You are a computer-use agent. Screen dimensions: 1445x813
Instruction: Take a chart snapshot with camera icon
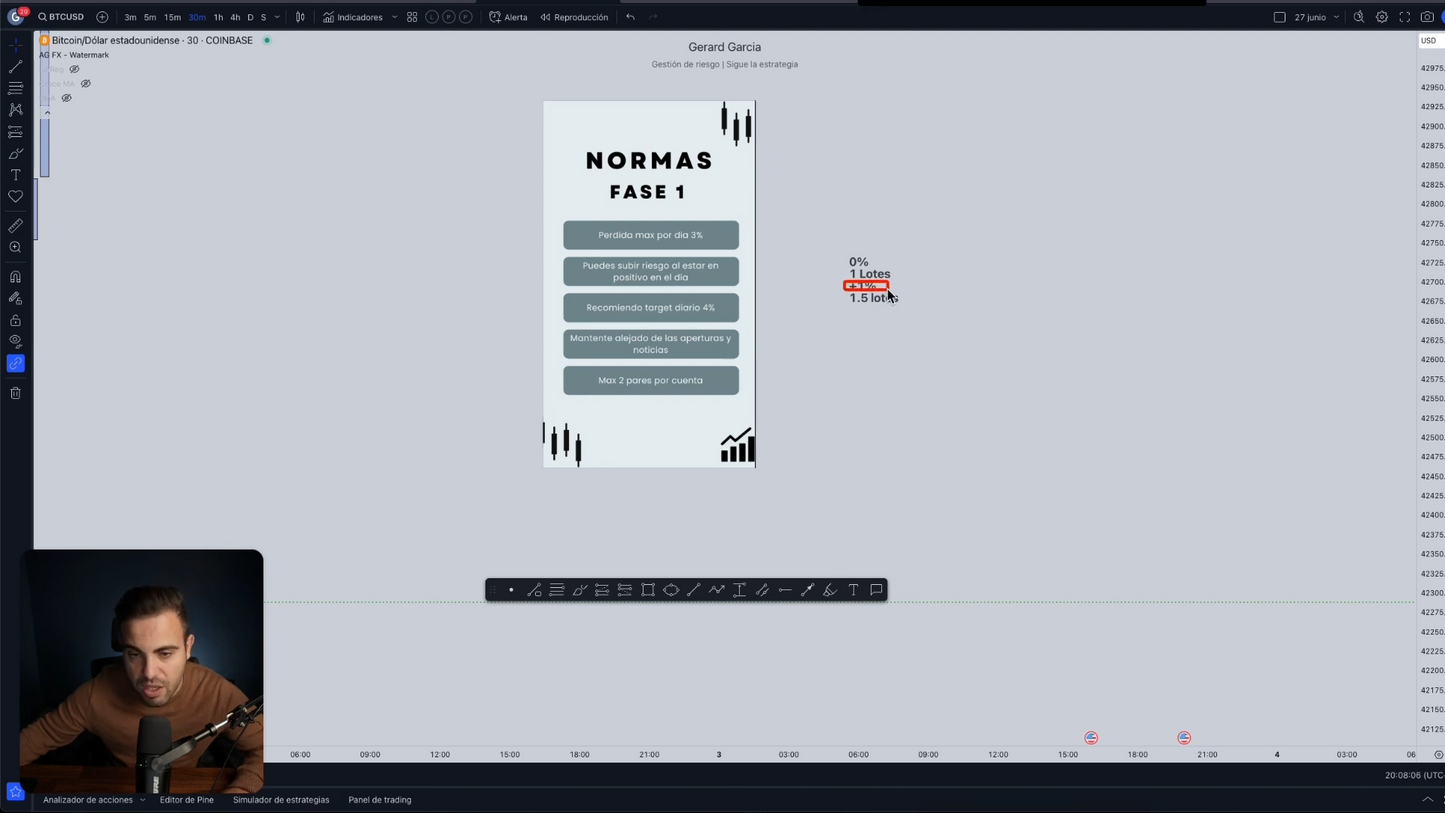pos(1427,17)
